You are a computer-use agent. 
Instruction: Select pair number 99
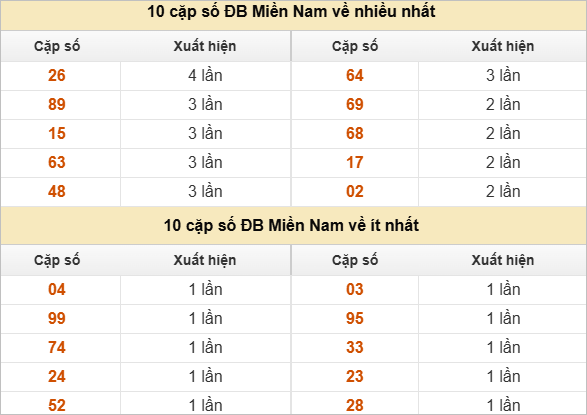pyautogui.click(x=57, y=318)
